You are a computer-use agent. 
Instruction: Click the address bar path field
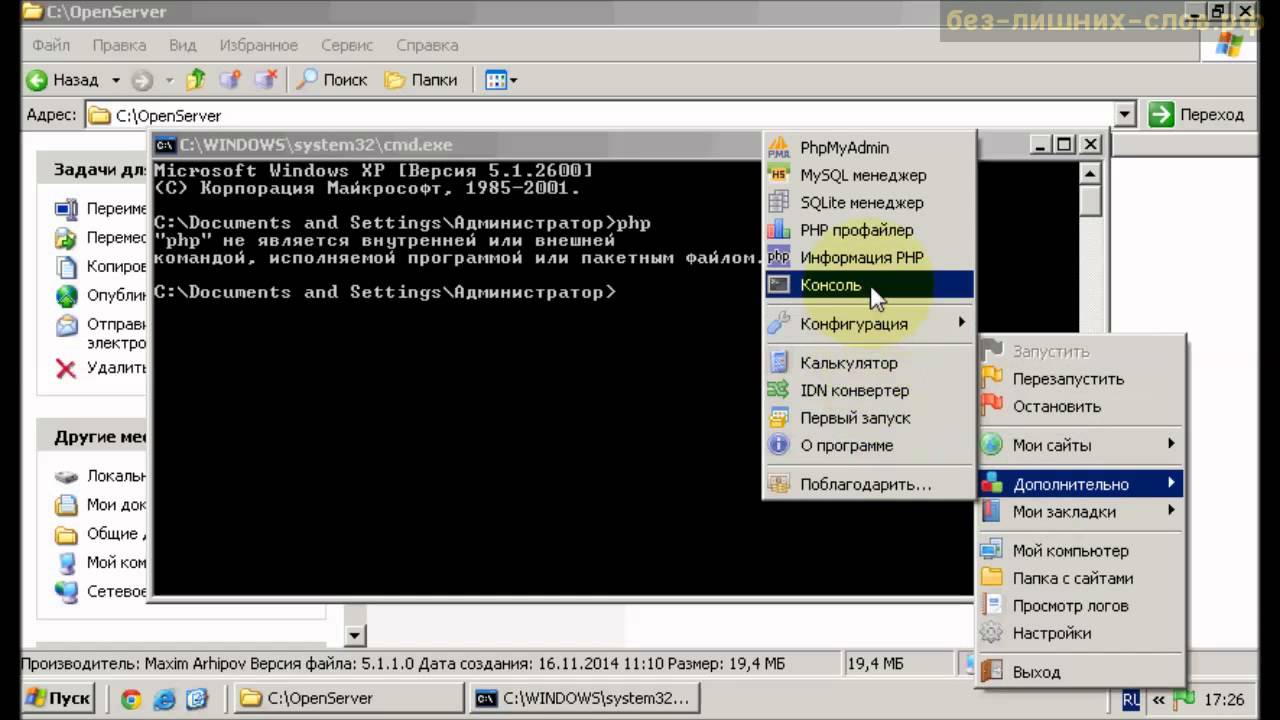(x=600, y=115)
